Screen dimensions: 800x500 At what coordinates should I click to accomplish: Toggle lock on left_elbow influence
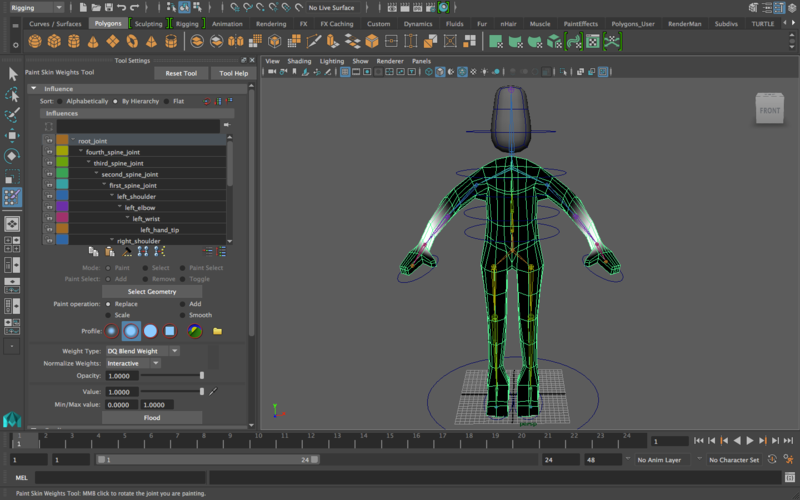(x=49, y=207)
